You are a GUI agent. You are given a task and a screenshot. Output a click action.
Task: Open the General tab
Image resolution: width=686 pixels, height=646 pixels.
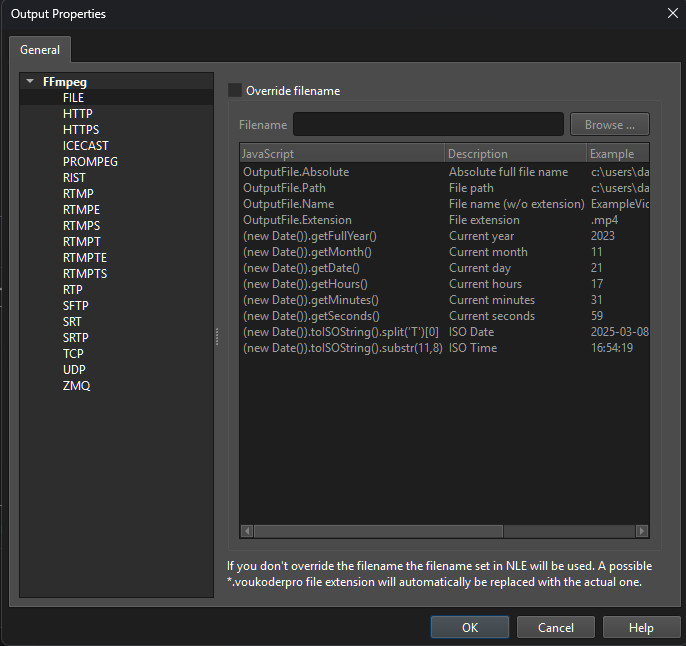[x=40, y=50]
